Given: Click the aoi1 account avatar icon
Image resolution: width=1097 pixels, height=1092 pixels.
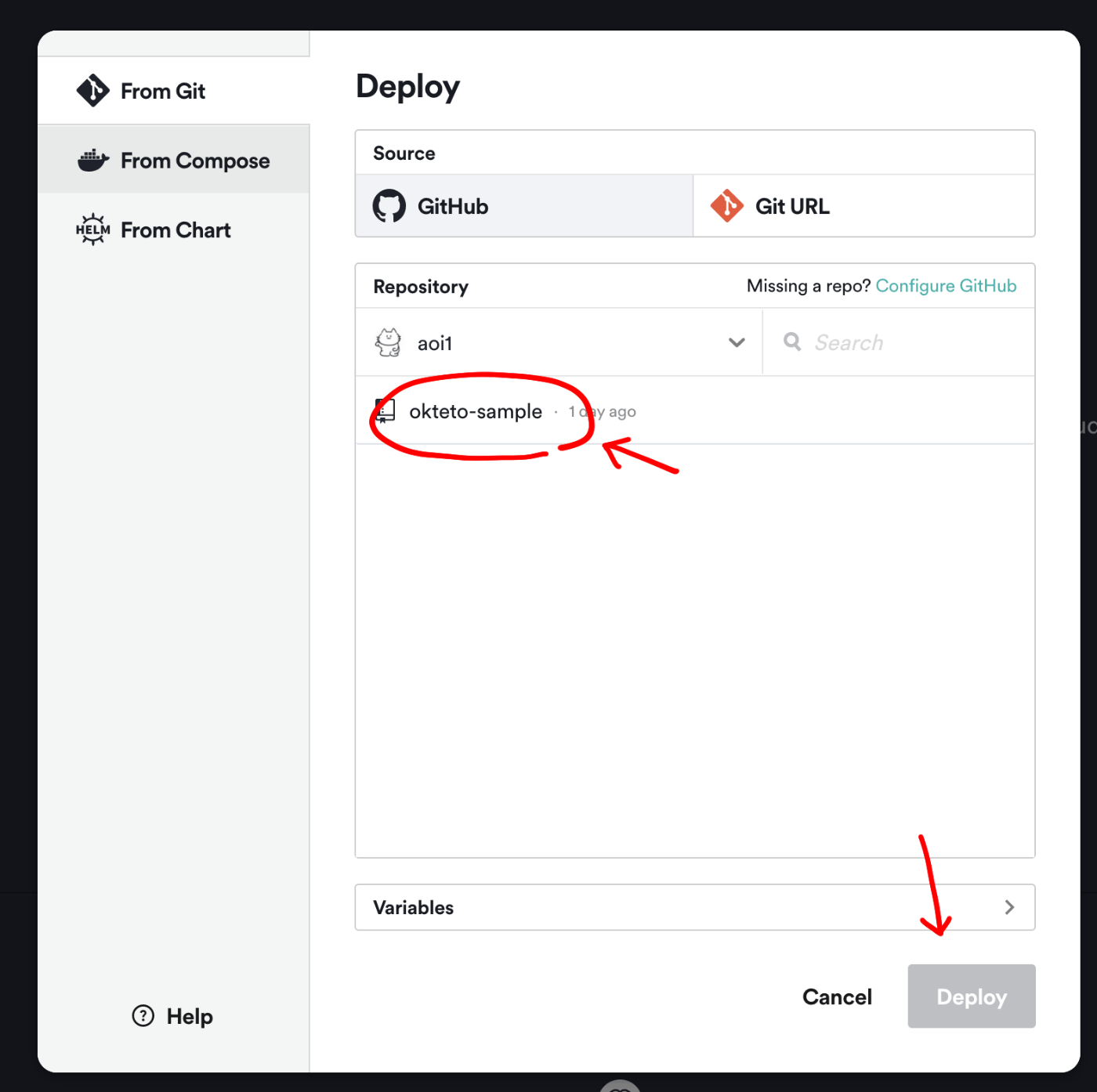Looking at the screenshot, I should pos(389,342).
